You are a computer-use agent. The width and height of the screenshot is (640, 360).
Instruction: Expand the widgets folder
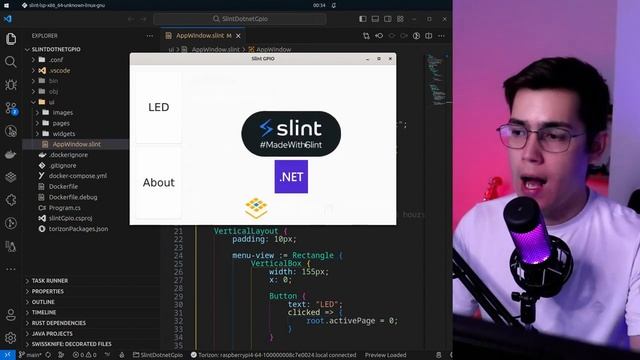pos(58,134)
